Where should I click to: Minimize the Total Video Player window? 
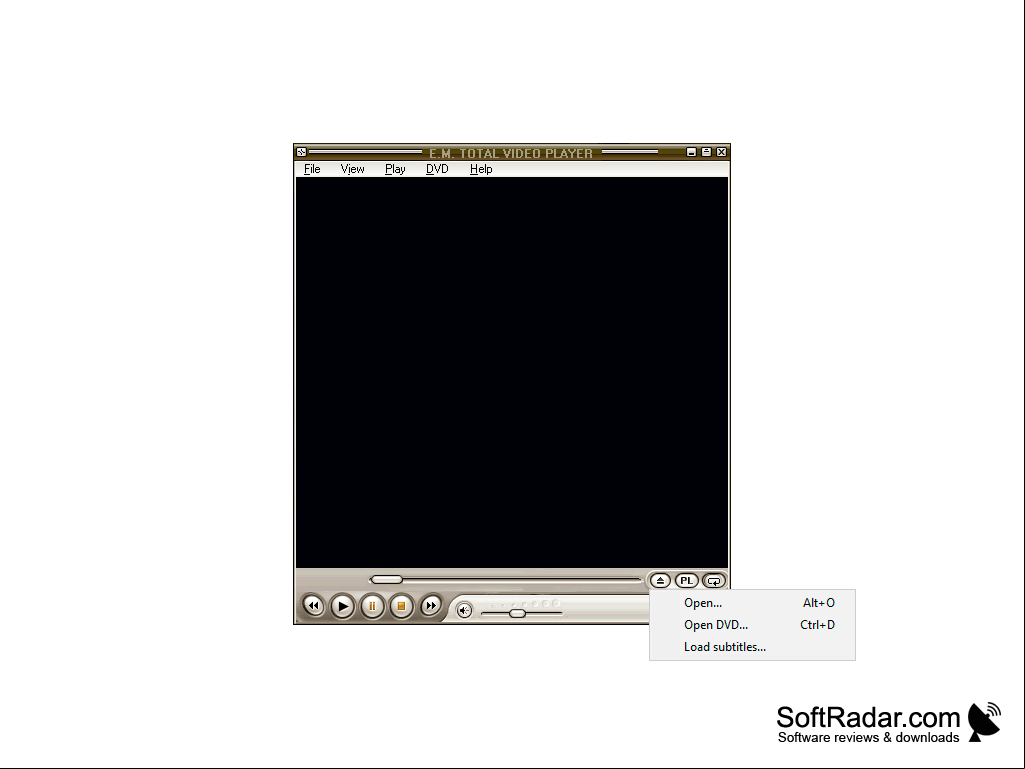pos(691,152)
